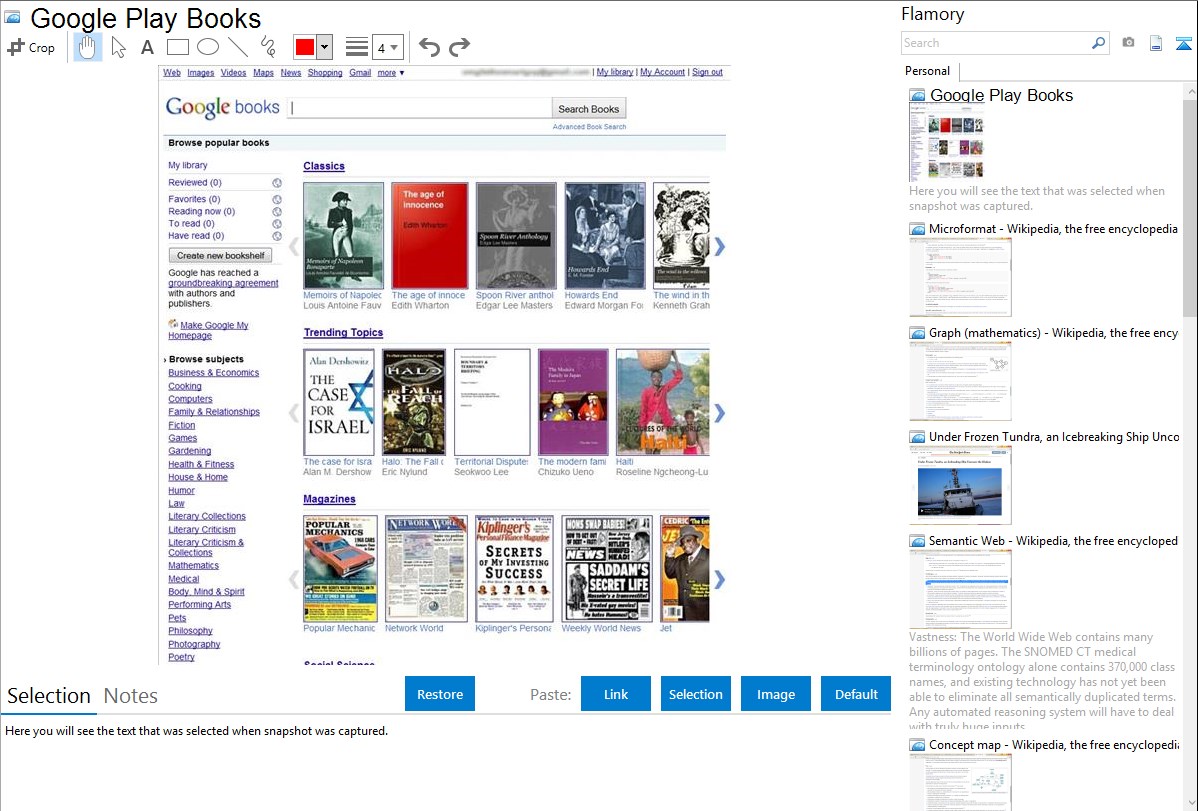
Task: Click the Images link in top navigation
Action: pos(200,73)
